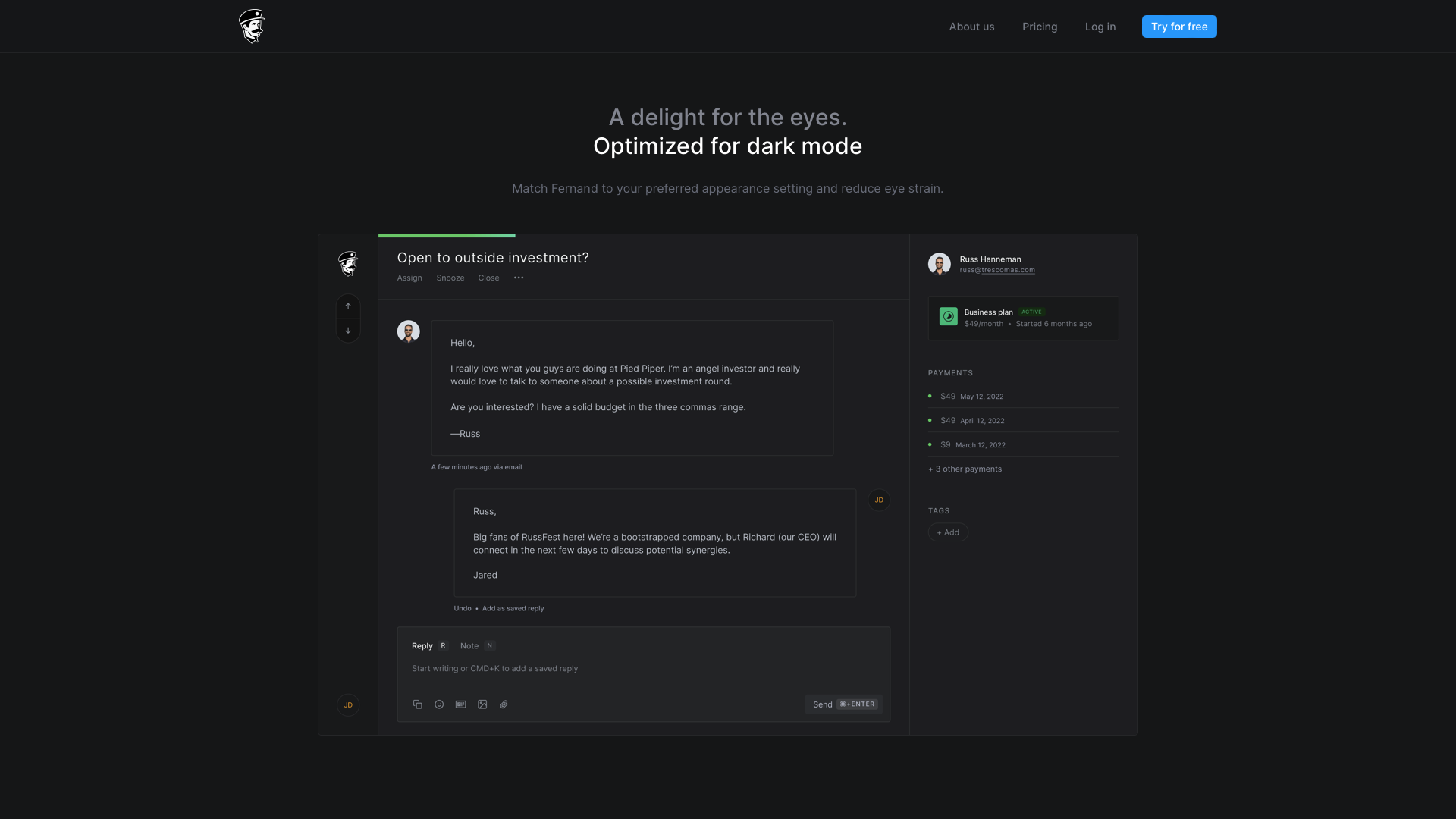Viewport: 1456px width, 819px height.
Task: Click the attach file paperclip icon
Action: click(x=504, y=704)
